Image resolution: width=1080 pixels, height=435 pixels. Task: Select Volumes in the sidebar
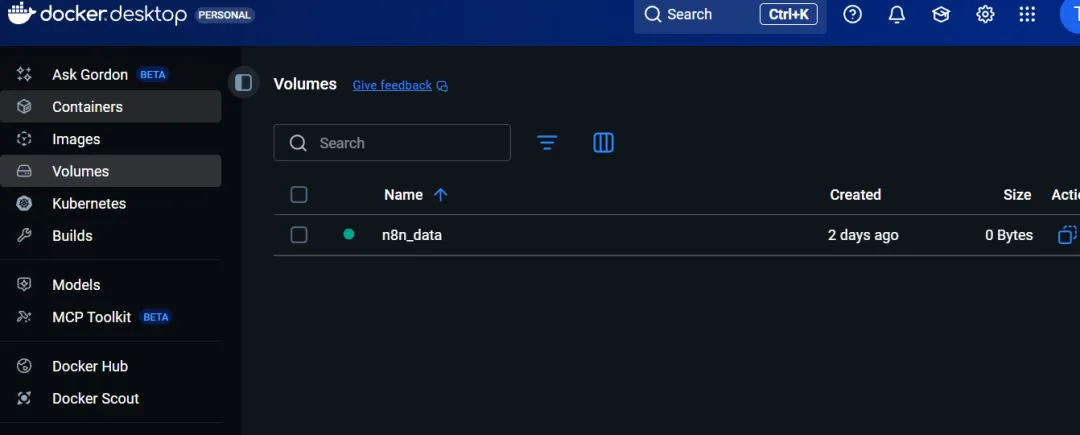(110, 171)
